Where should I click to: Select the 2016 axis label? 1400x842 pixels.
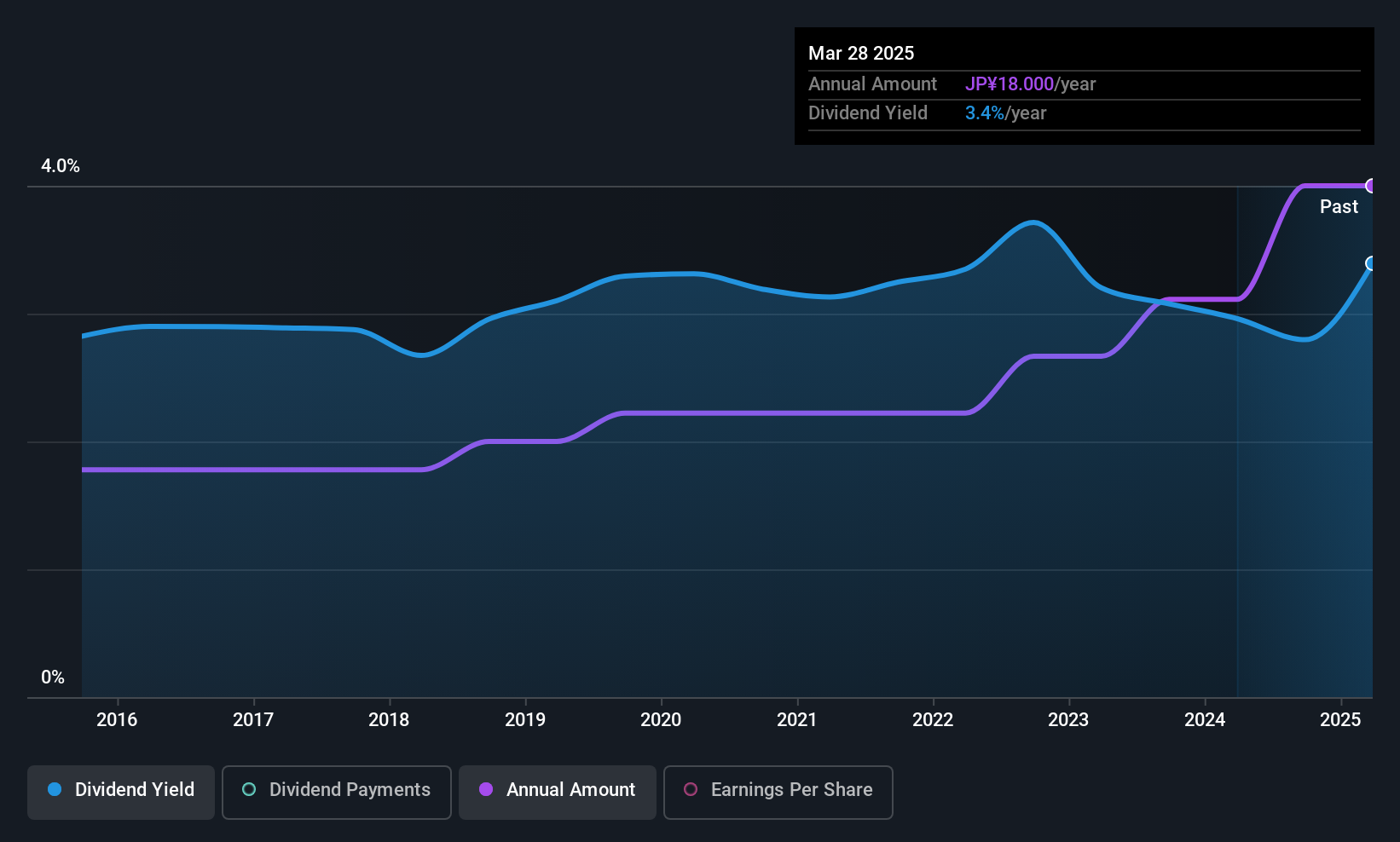[x=117, y=719]
